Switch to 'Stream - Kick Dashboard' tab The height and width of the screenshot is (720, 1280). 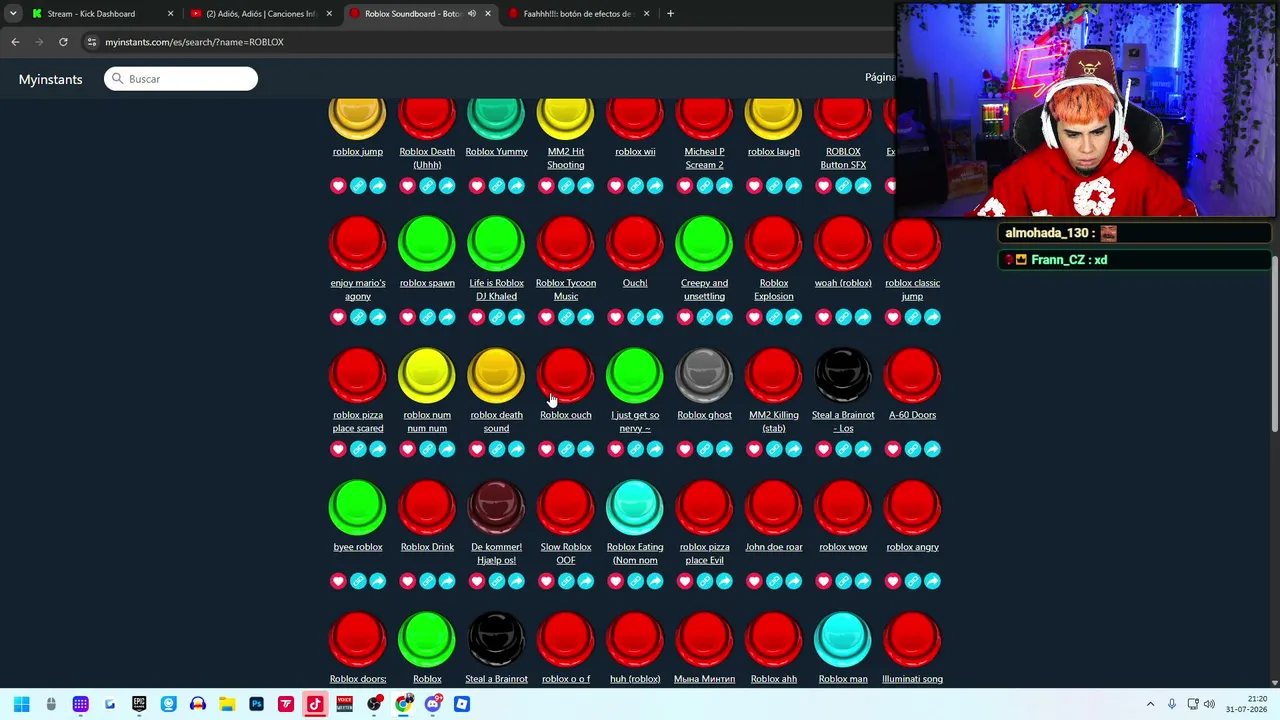point(100,14)
